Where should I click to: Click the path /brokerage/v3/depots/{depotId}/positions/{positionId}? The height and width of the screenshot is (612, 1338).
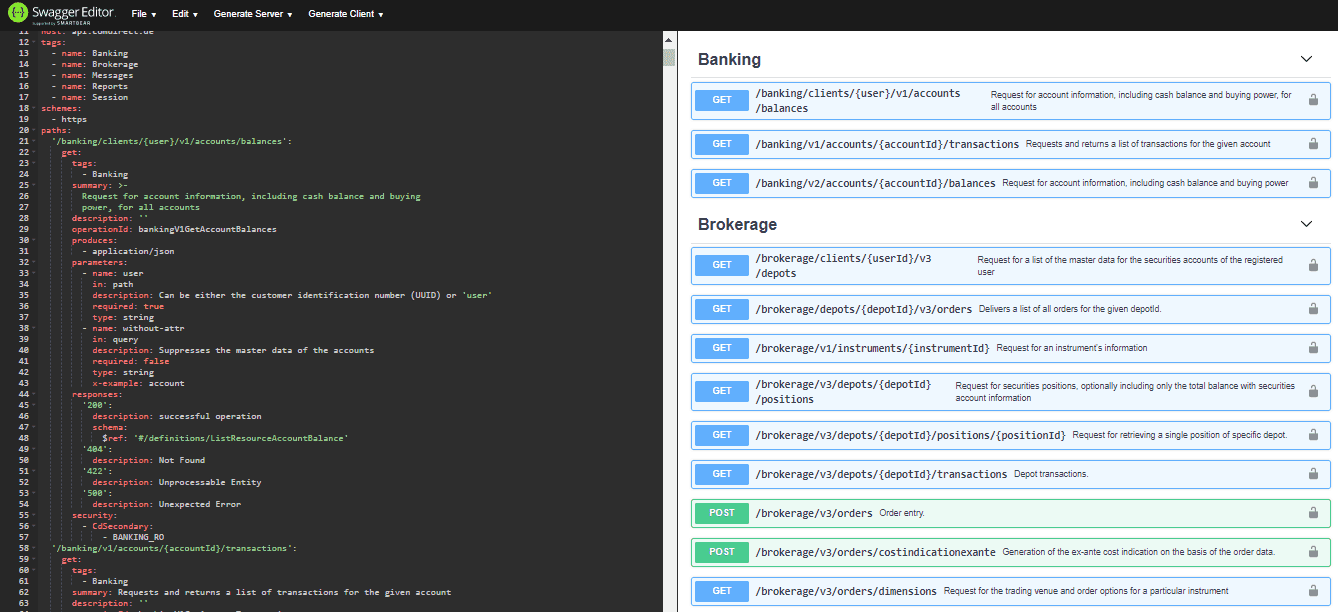(911, 435)
